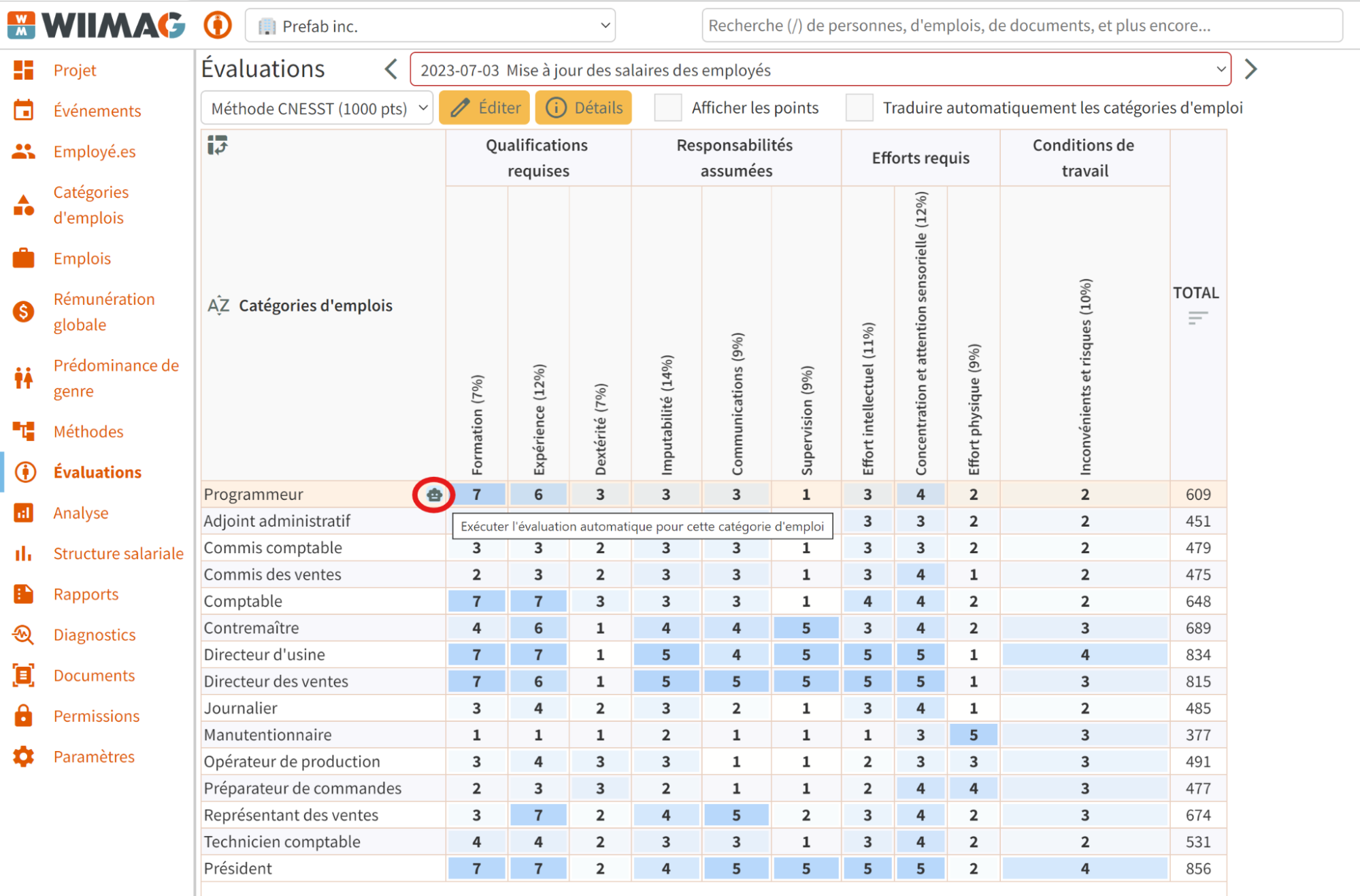Open the Diagnostics icon in sidebar

24,634
